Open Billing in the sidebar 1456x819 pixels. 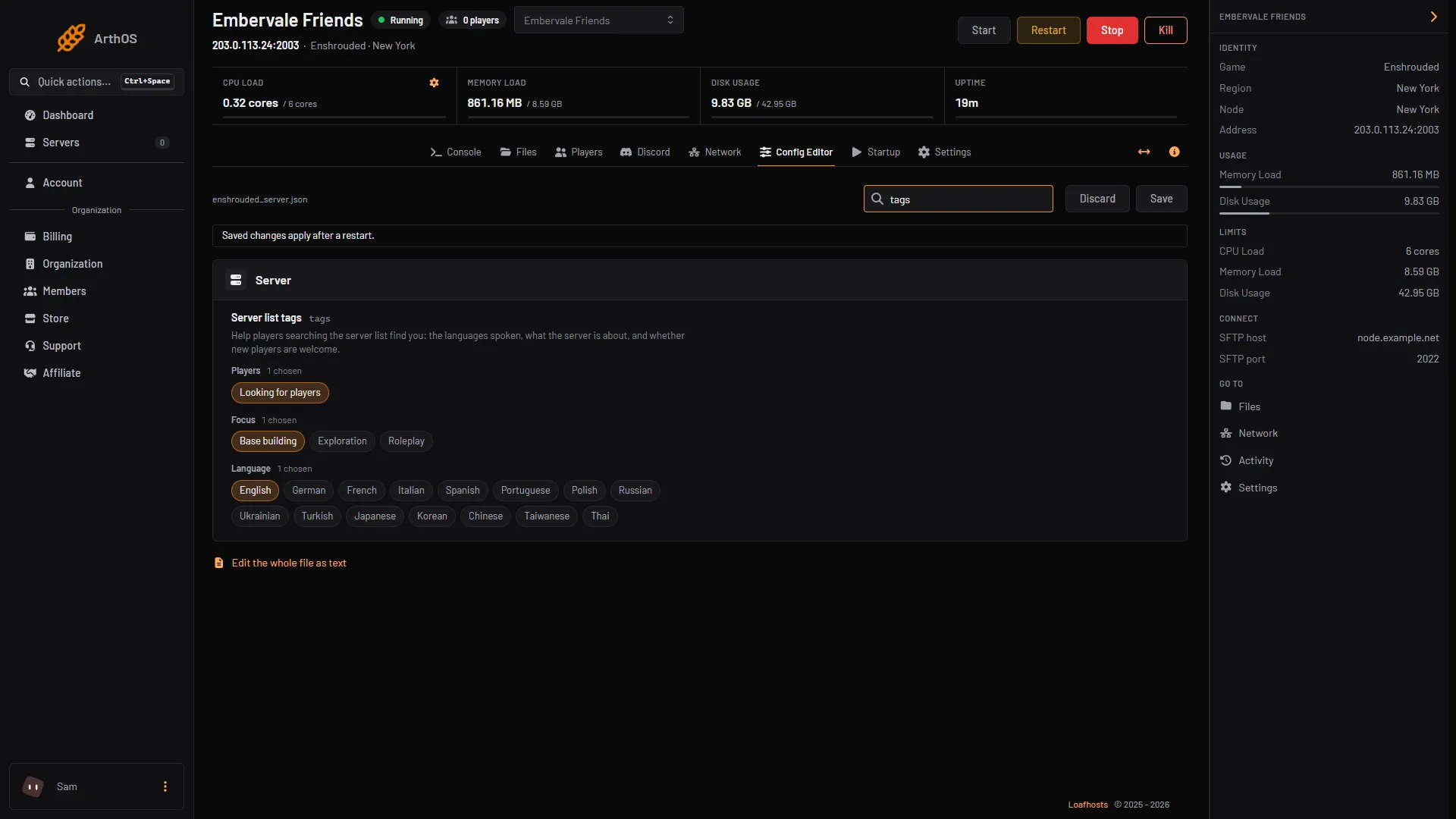pyautogui.click(x=96, y=237)
